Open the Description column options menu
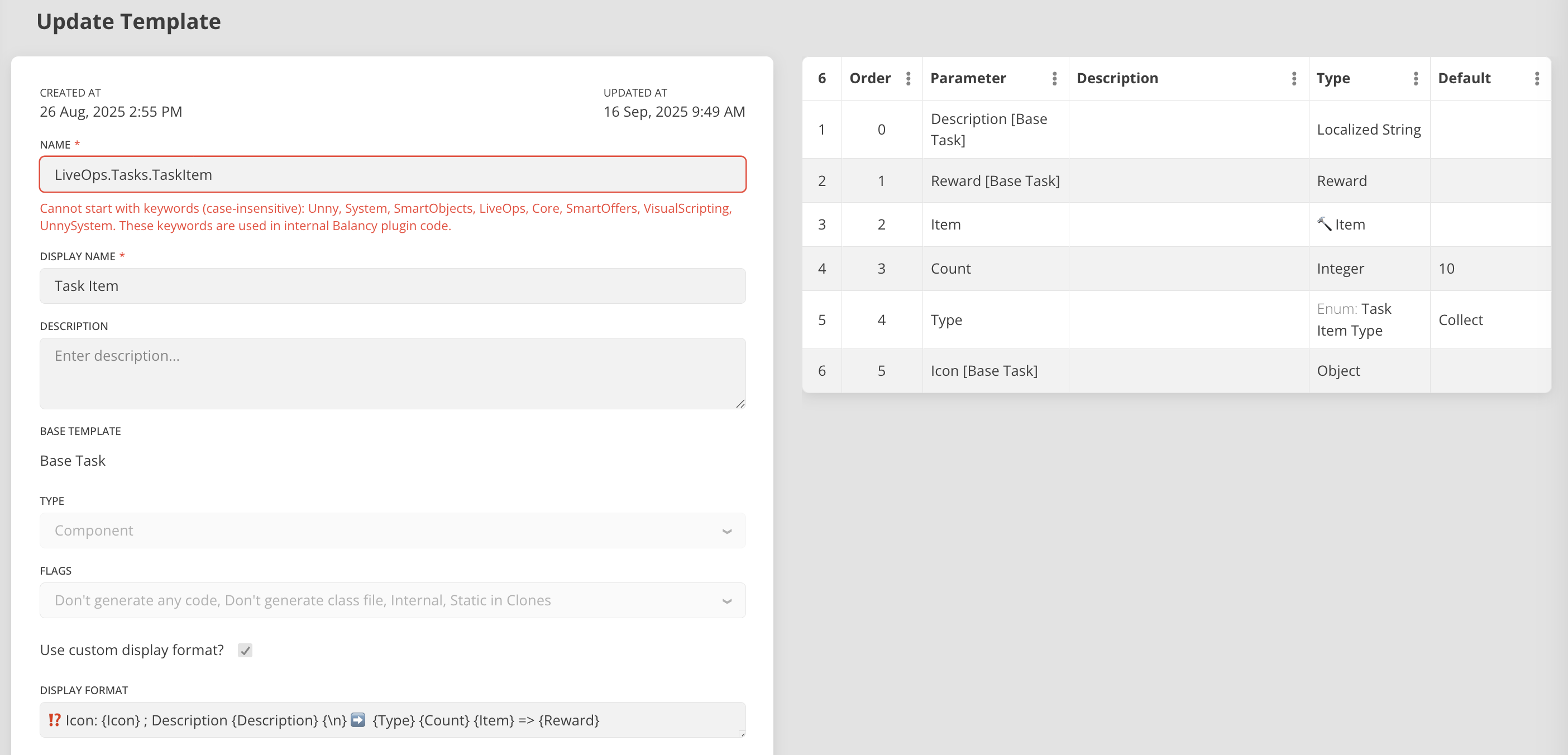 tap(1293, 79)
